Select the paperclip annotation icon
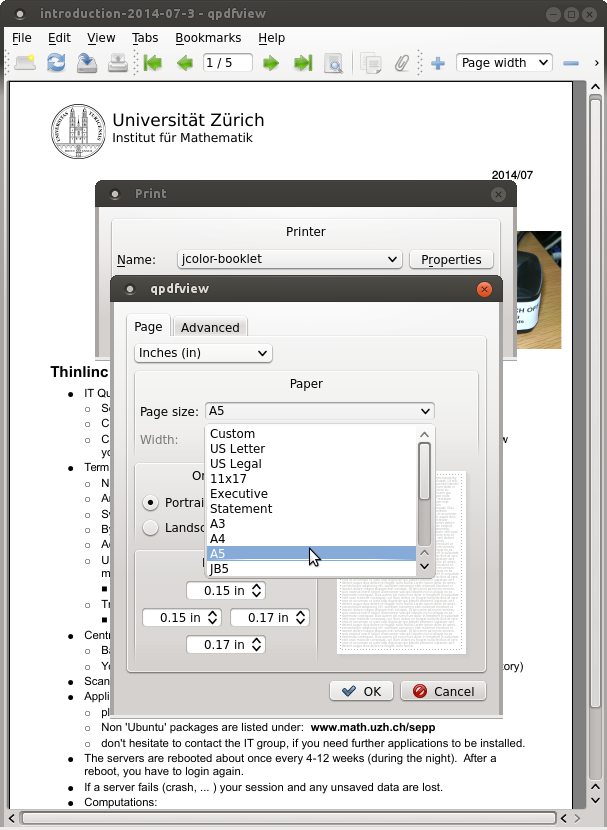607x830 pixels. coord(402,63)
